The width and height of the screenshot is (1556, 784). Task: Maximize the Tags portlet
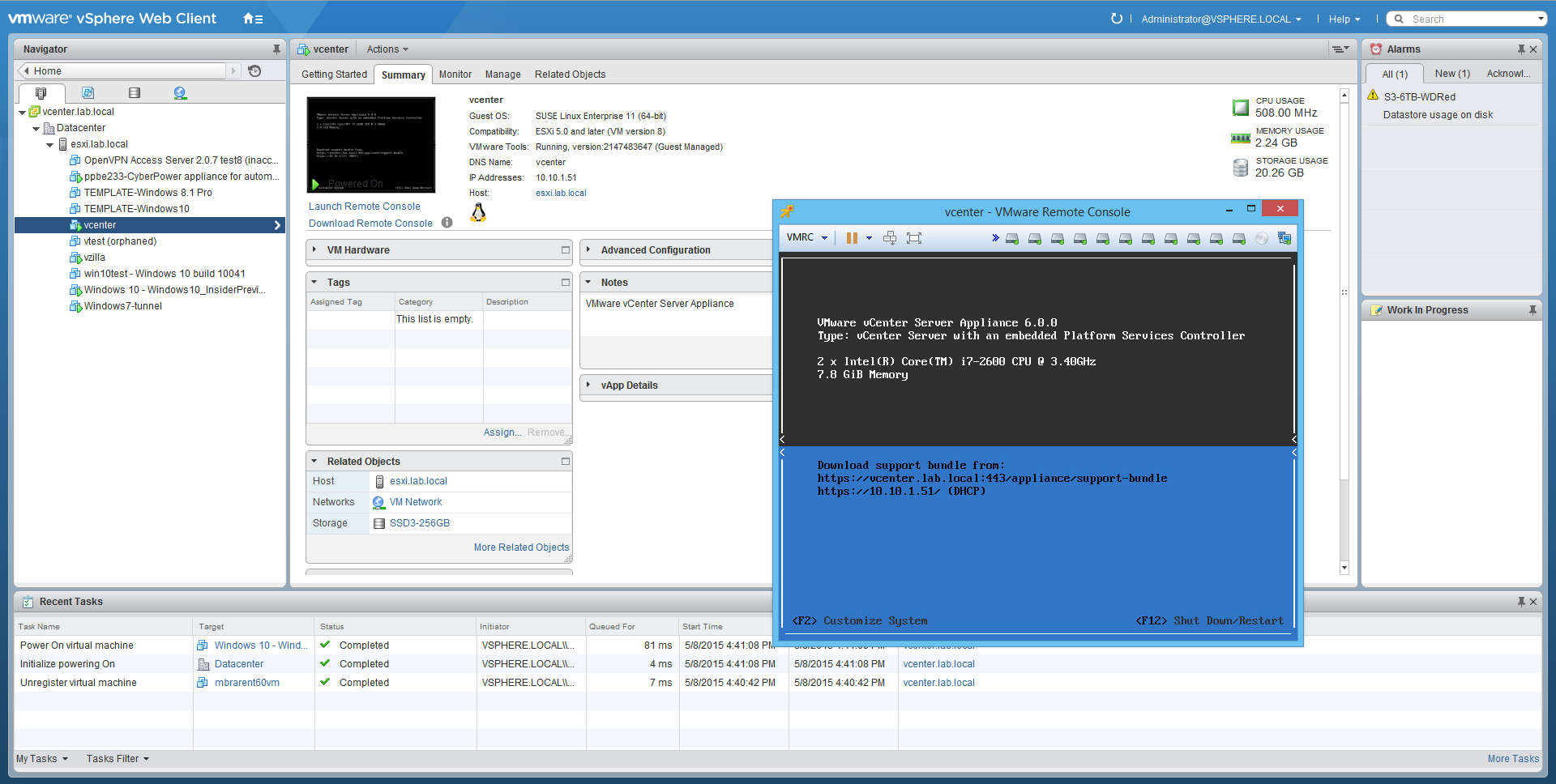(566, 283)
